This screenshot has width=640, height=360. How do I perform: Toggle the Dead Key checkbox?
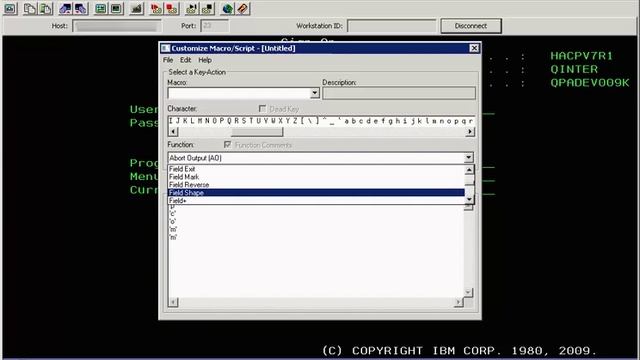tap(262, 109)
